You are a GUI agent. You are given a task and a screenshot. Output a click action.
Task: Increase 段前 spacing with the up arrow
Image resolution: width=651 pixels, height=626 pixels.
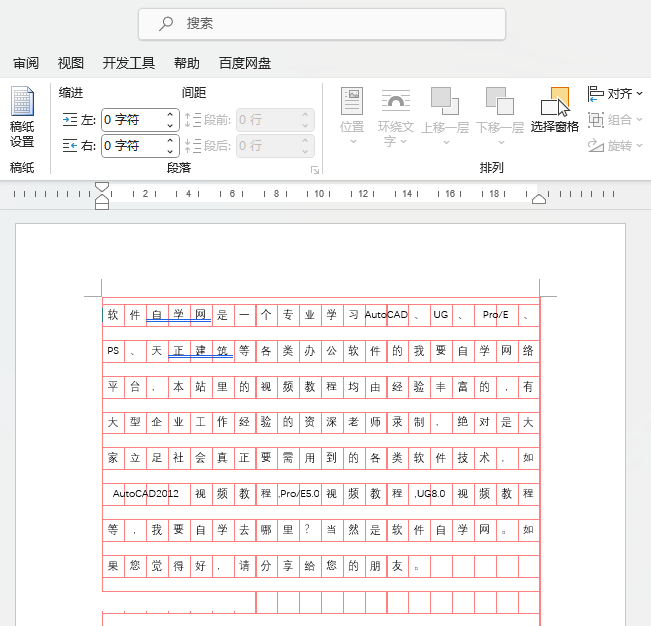305,114
